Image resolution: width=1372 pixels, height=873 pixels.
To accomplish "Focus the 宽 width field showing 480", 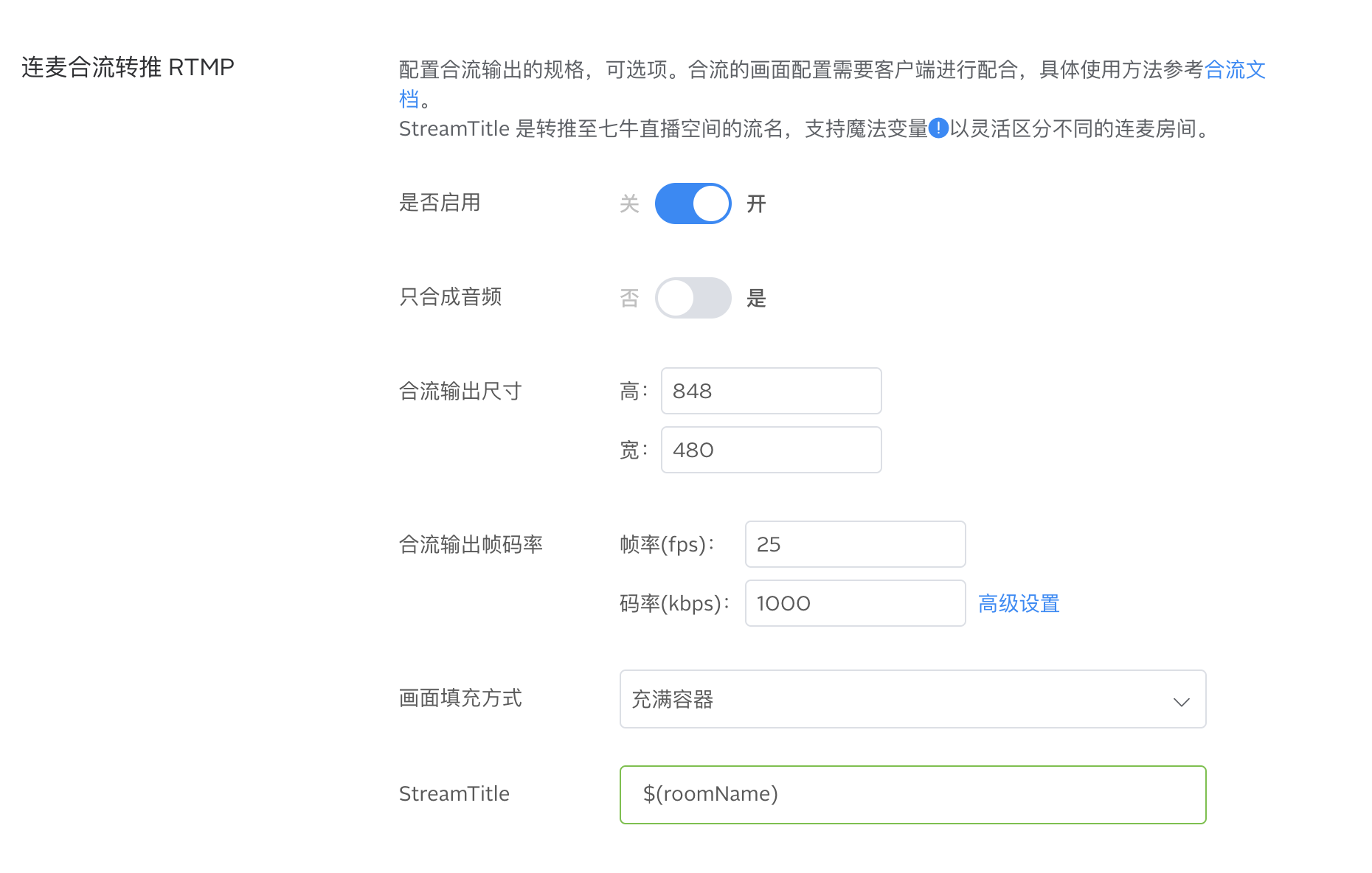I will [772, 450].
